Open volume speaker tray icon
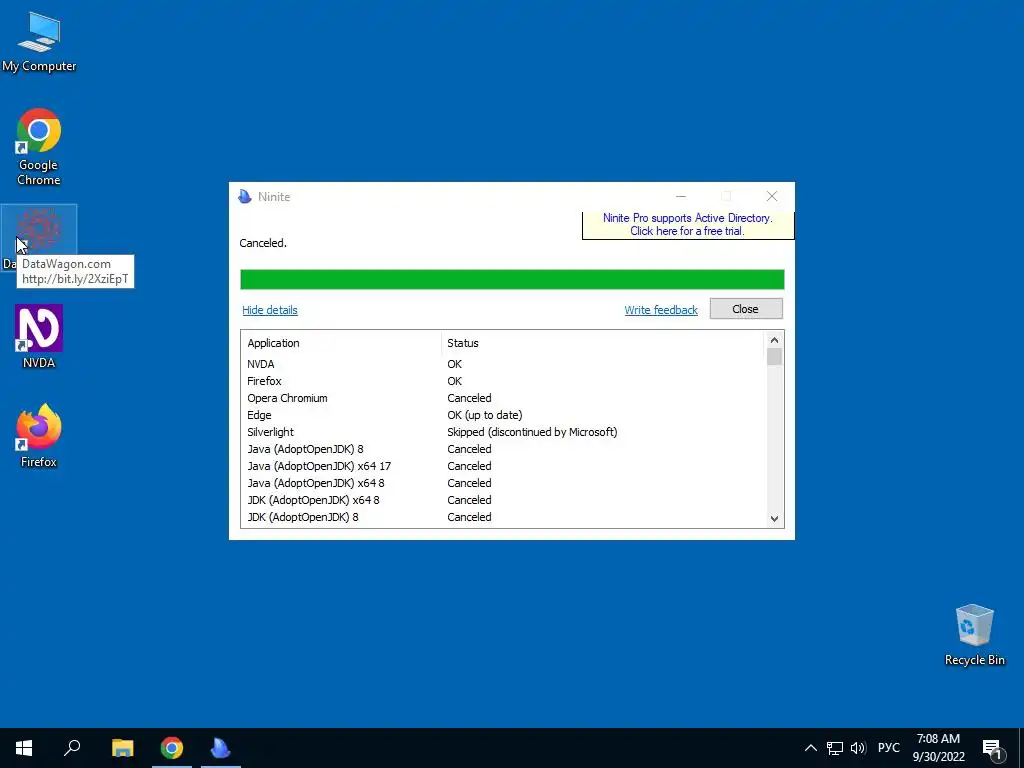1024x768 pixels. click(x=858, y=748)
